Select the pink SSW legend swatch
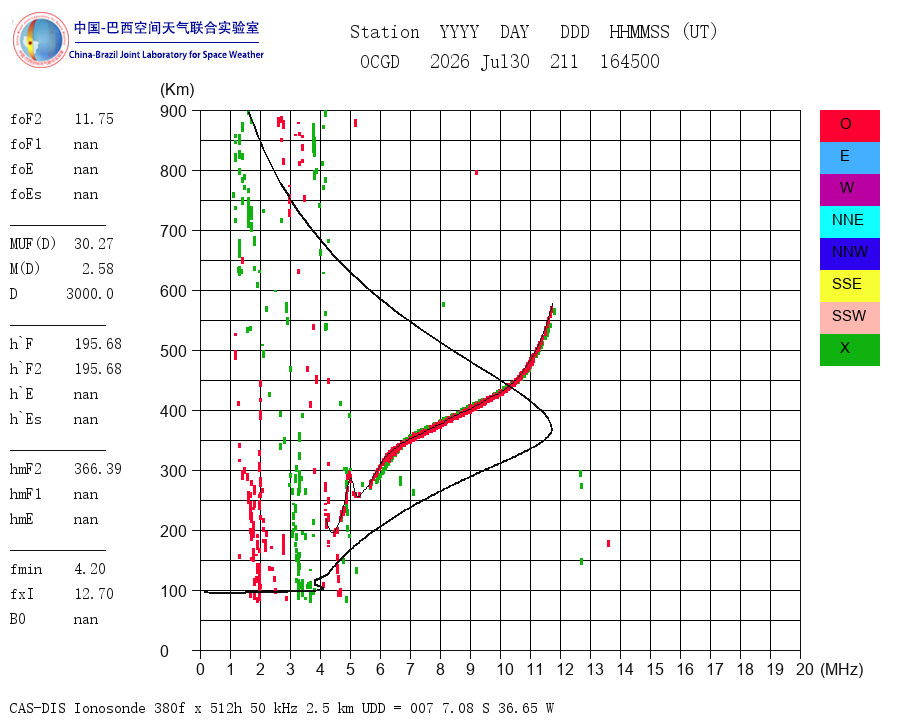The width and height of the screenshot is (900, 720). [849, 318]
